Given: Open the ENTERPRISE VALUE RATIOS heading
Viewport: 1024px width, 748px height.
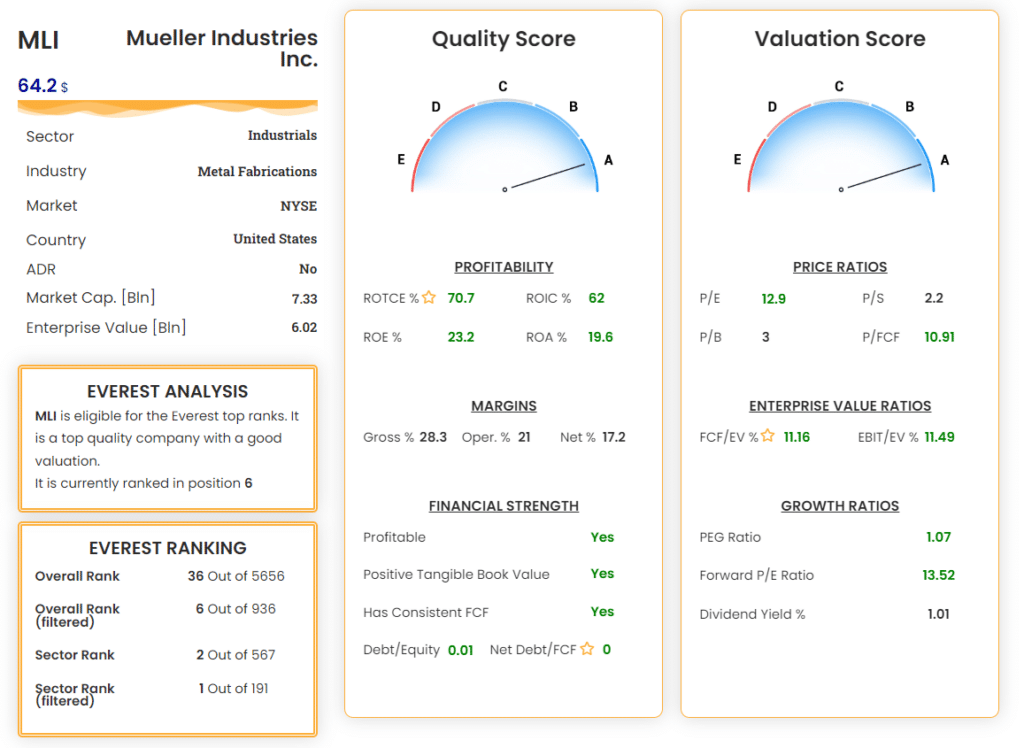Looking at the screenshot, I should (x=840, y=406).
